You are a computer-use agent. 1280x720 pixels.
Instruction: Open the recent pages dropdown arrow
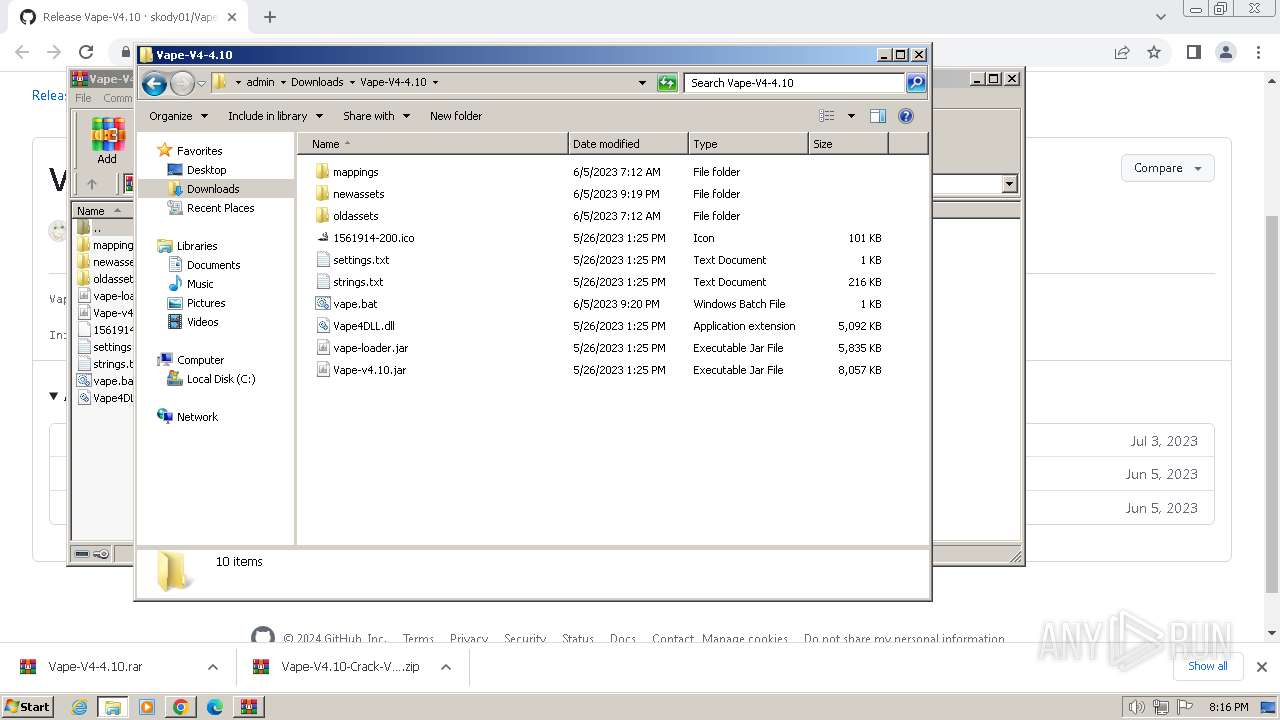201,83
